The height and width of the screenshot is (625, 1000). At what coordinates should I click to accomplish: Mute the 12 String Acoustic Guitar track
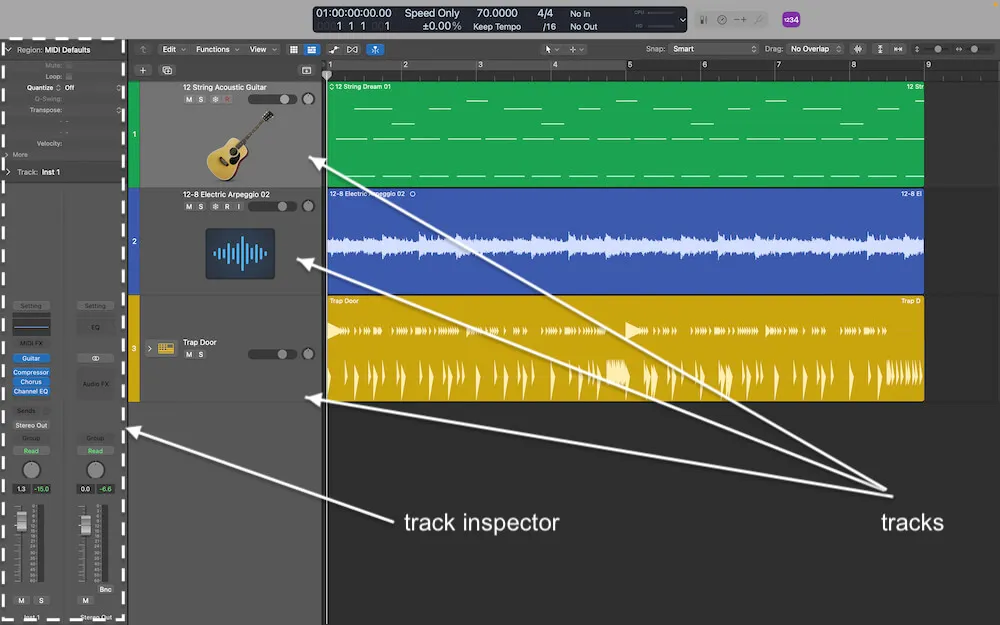[x=188, y=99]
